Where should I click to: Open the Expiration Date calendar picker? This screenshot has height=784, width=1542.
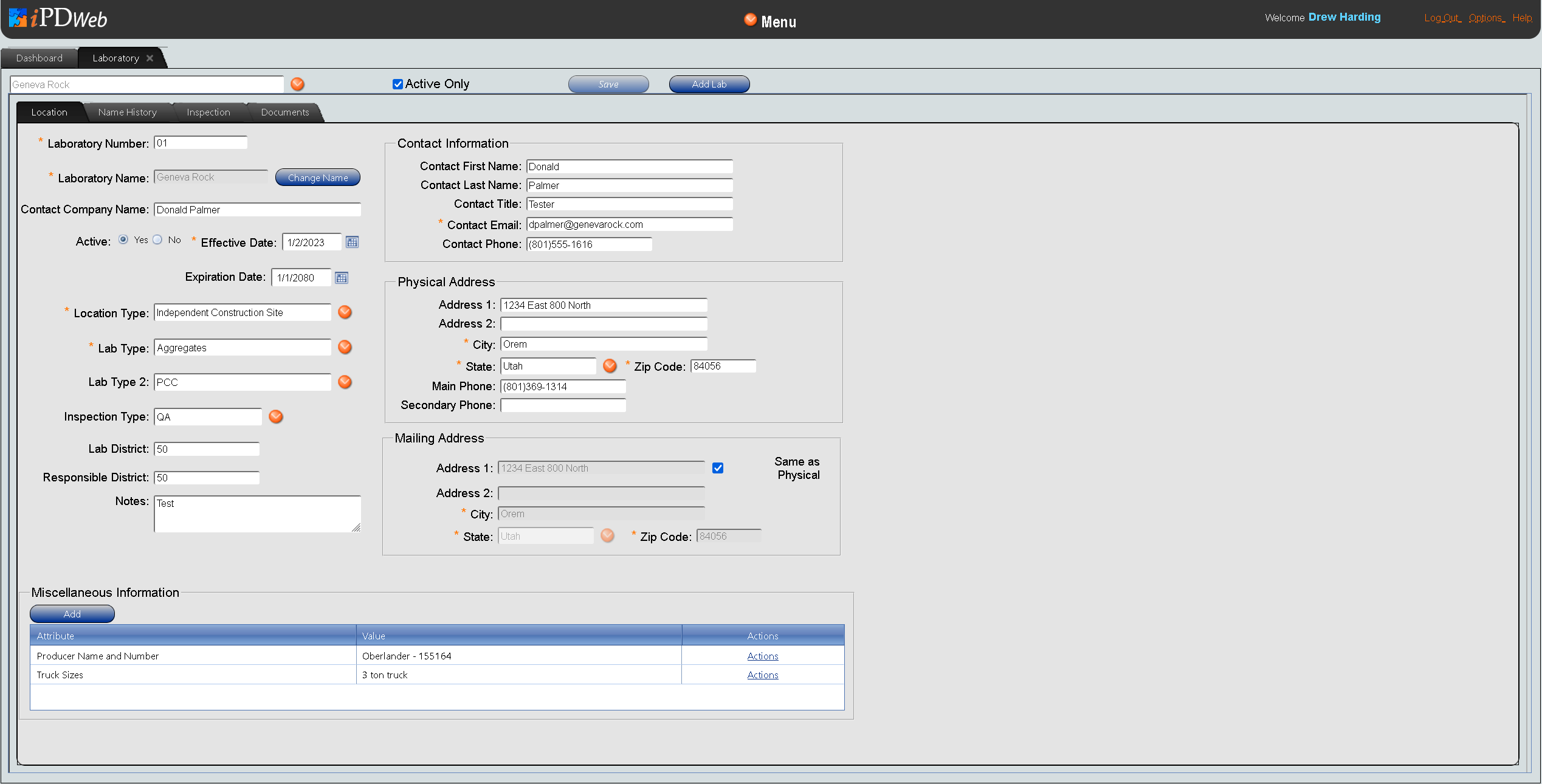pos(342,278)
